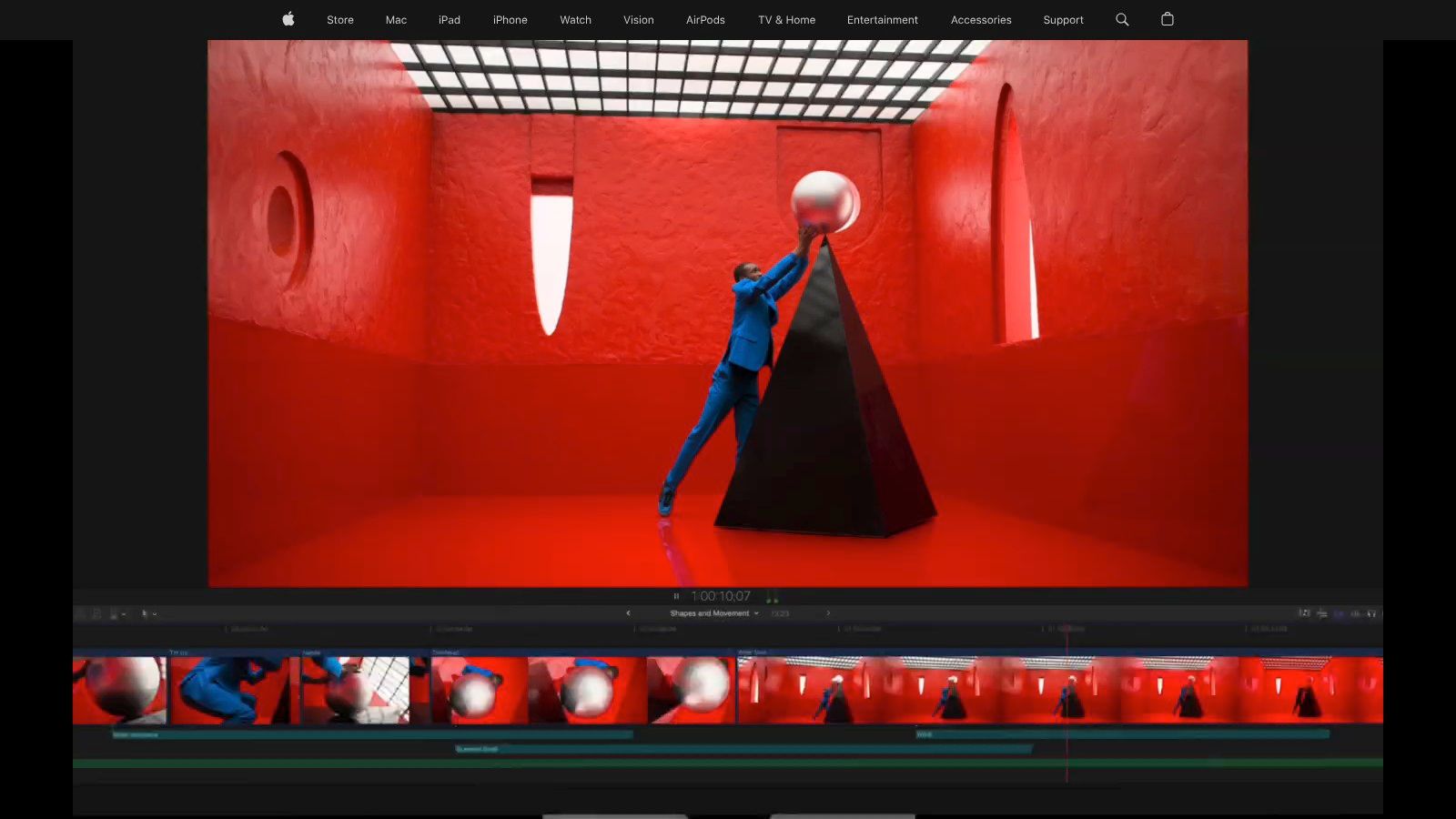
Task: Visit the Watch section
Action: tap(576, 19)
